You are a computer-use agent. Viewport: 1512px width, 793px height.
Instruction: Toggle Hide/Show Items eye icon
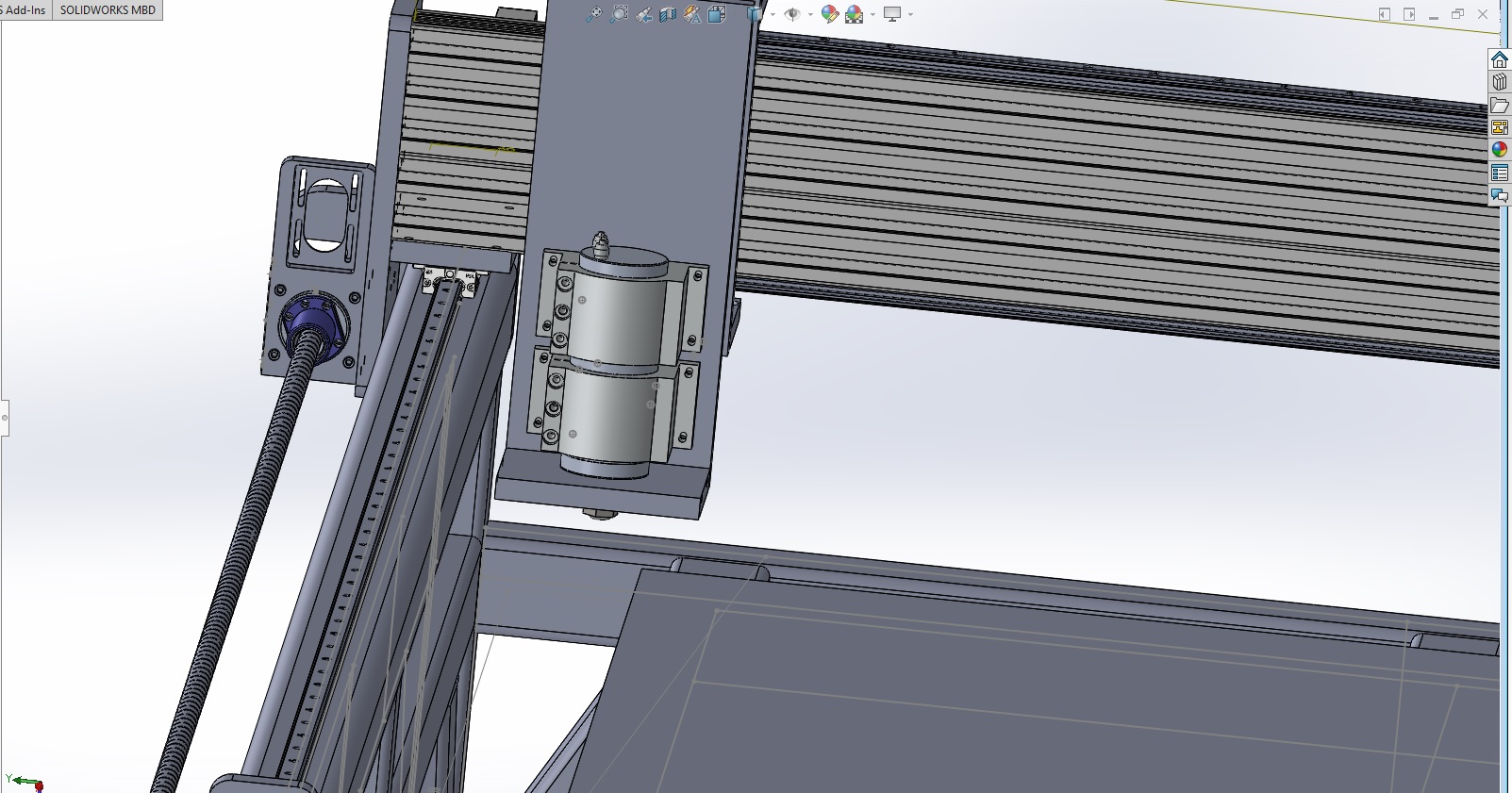click(x=792, y=14)
